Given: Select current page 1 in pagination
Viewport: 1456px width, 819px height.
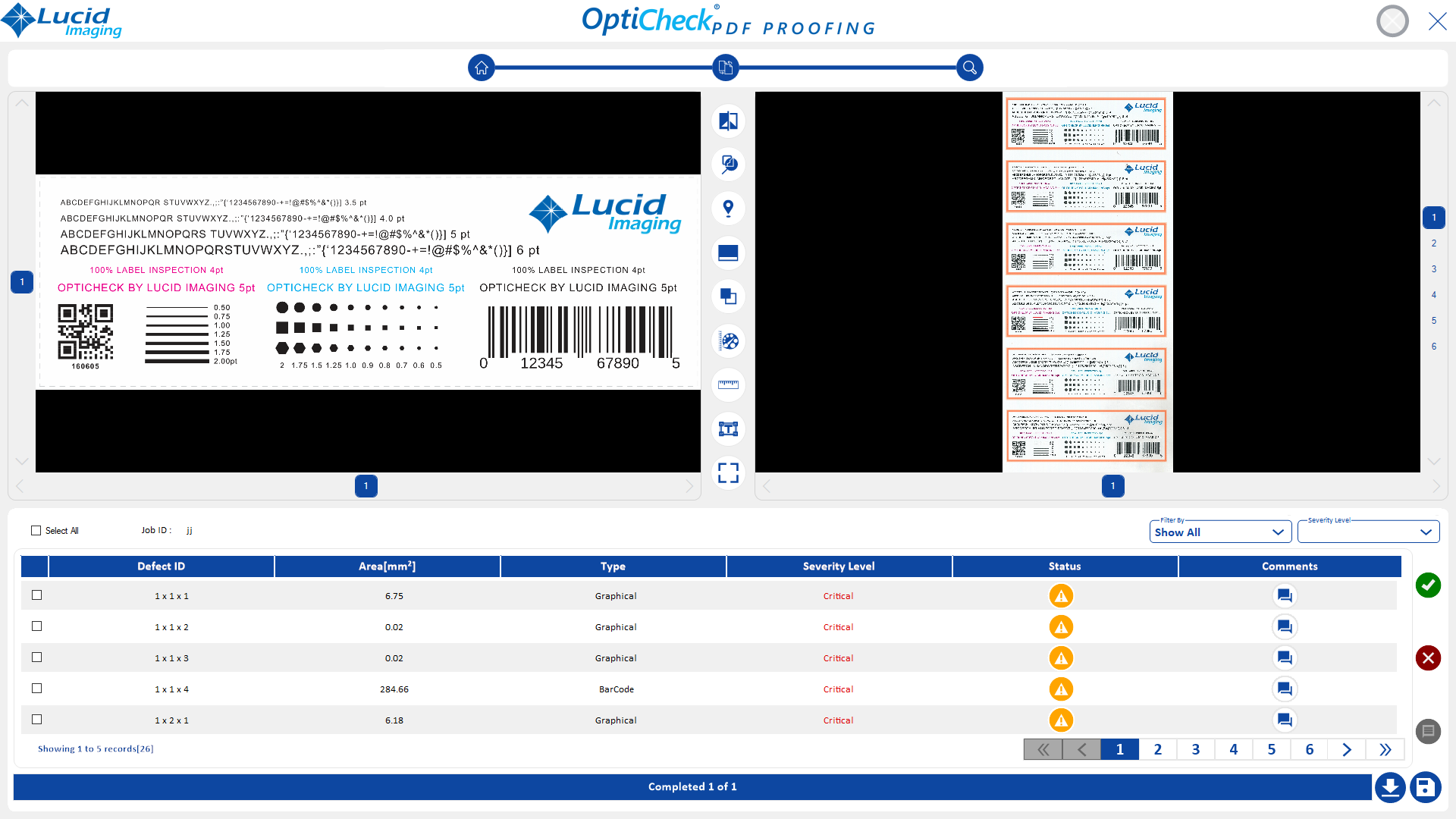Looking at the screenshot, I should pos(1119,749).
